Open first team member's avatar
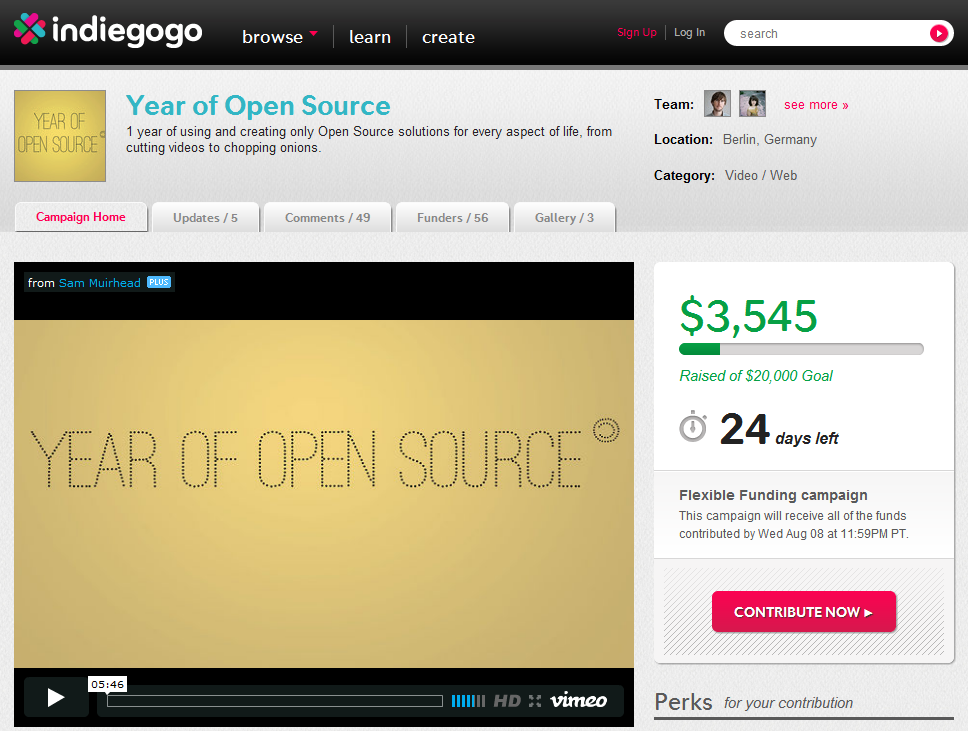968x731 pixels. (717, 104)
